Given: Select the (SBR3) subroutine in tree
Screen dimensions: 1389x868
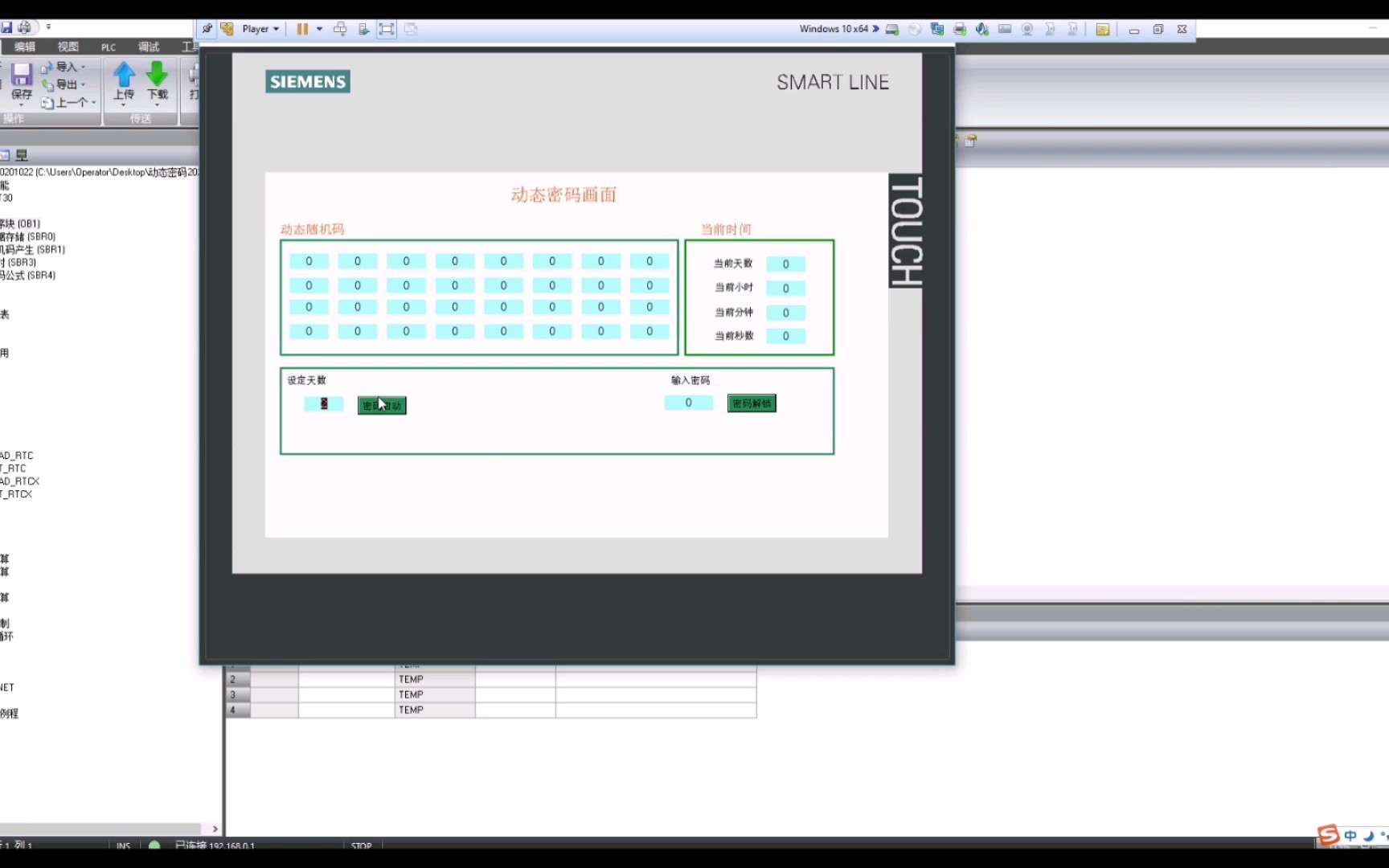Looking at the screenshot, I should 18,262.
